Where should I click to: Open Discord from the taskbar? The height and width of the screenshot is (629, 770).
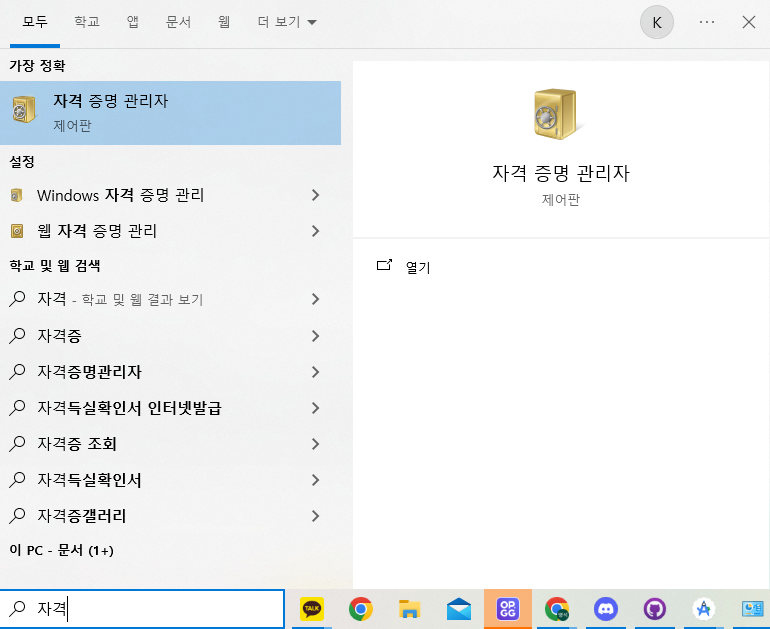click(606, 609)
